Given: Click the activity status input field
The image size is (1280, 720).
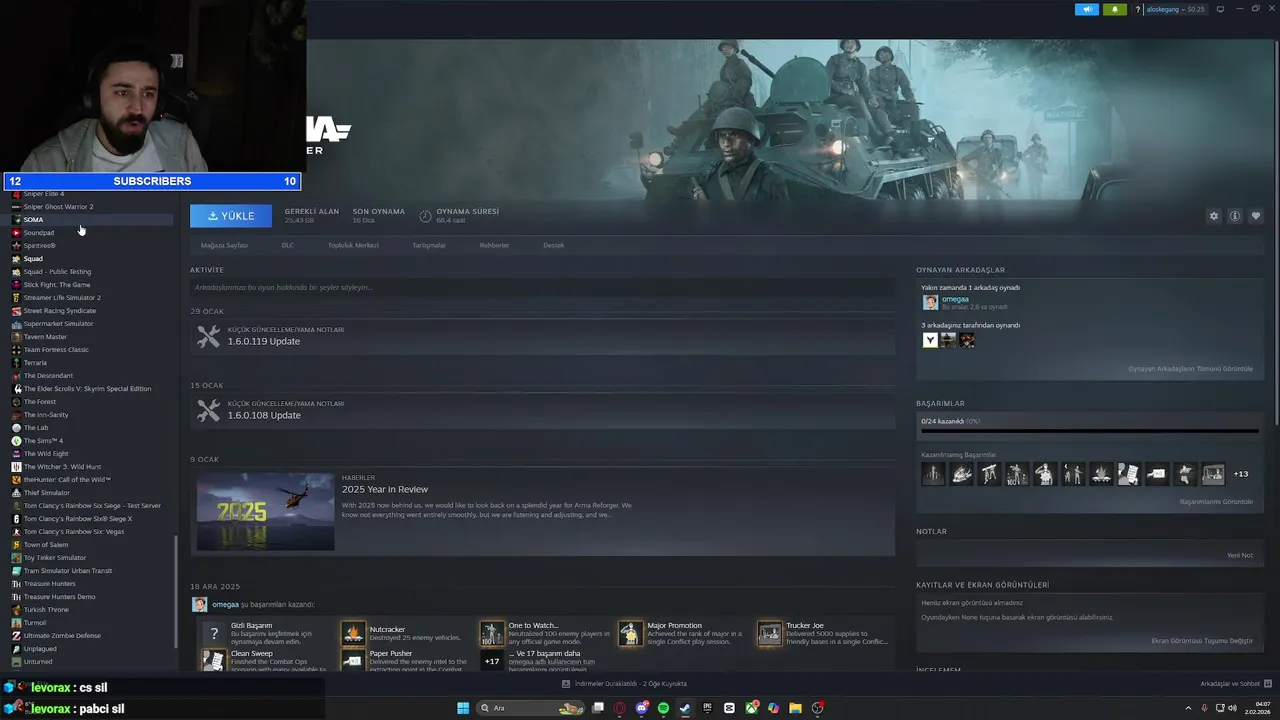Looking at the screenshot, I should click(x=542, y=287).
